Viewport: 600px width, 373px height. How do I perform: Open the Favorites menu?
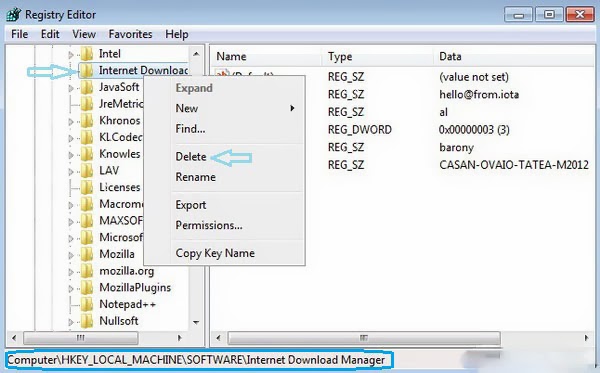coord(130,34)
